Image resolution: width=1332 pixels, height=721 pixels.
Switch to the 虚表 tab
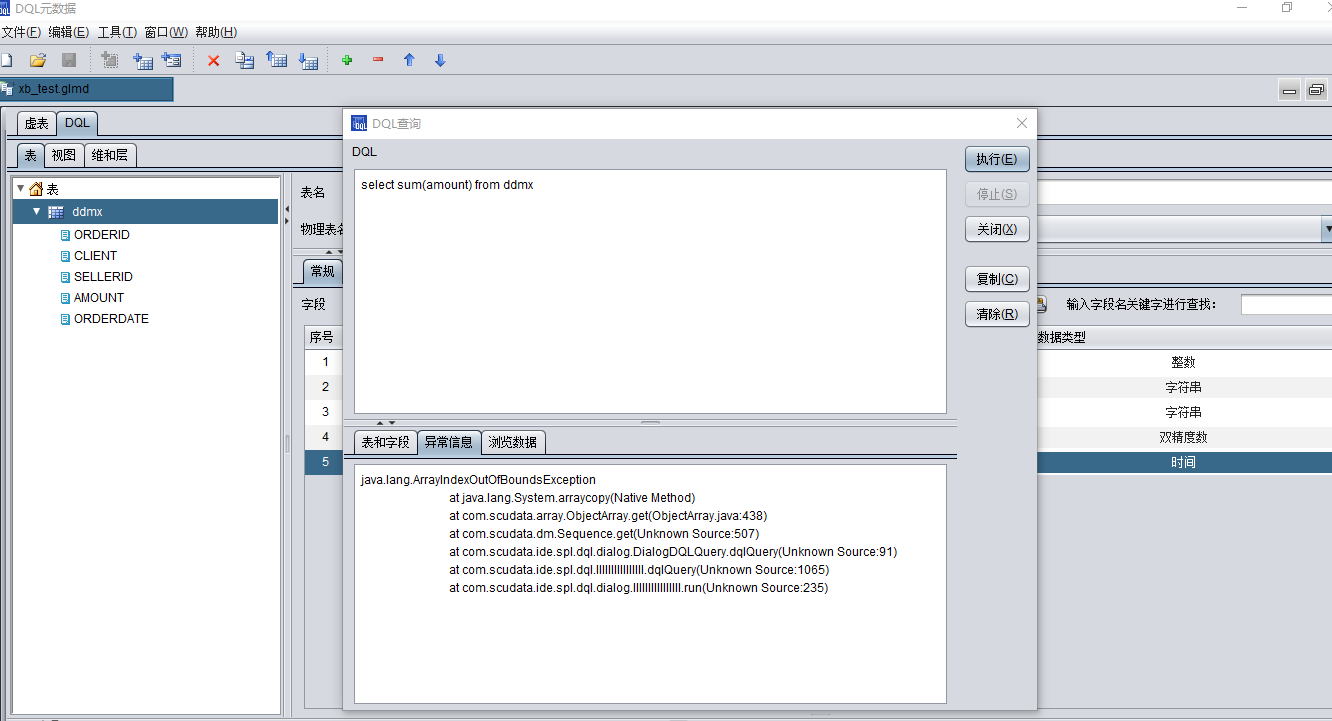[36, 123]
